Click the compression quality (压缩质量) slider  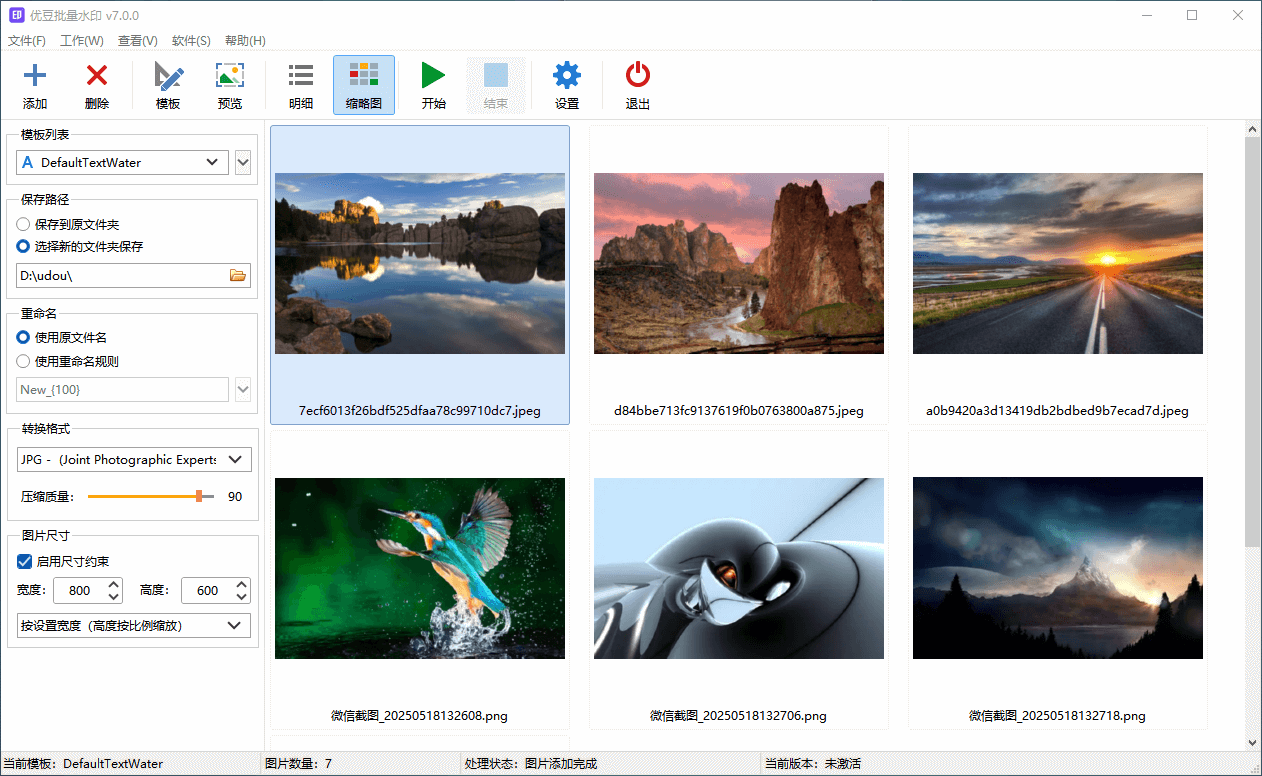[150, 496]
